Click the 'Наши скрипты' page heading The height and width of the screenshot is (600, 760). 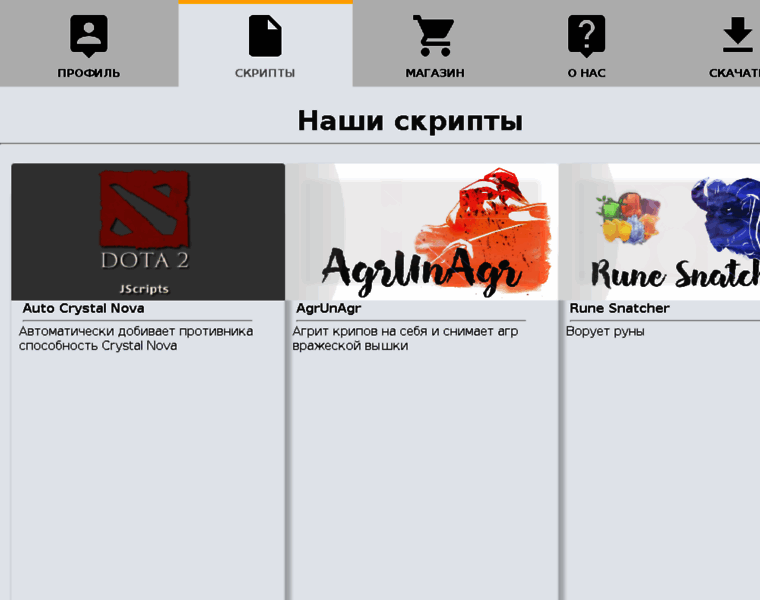pyautogui.click(x=410, y=121)
